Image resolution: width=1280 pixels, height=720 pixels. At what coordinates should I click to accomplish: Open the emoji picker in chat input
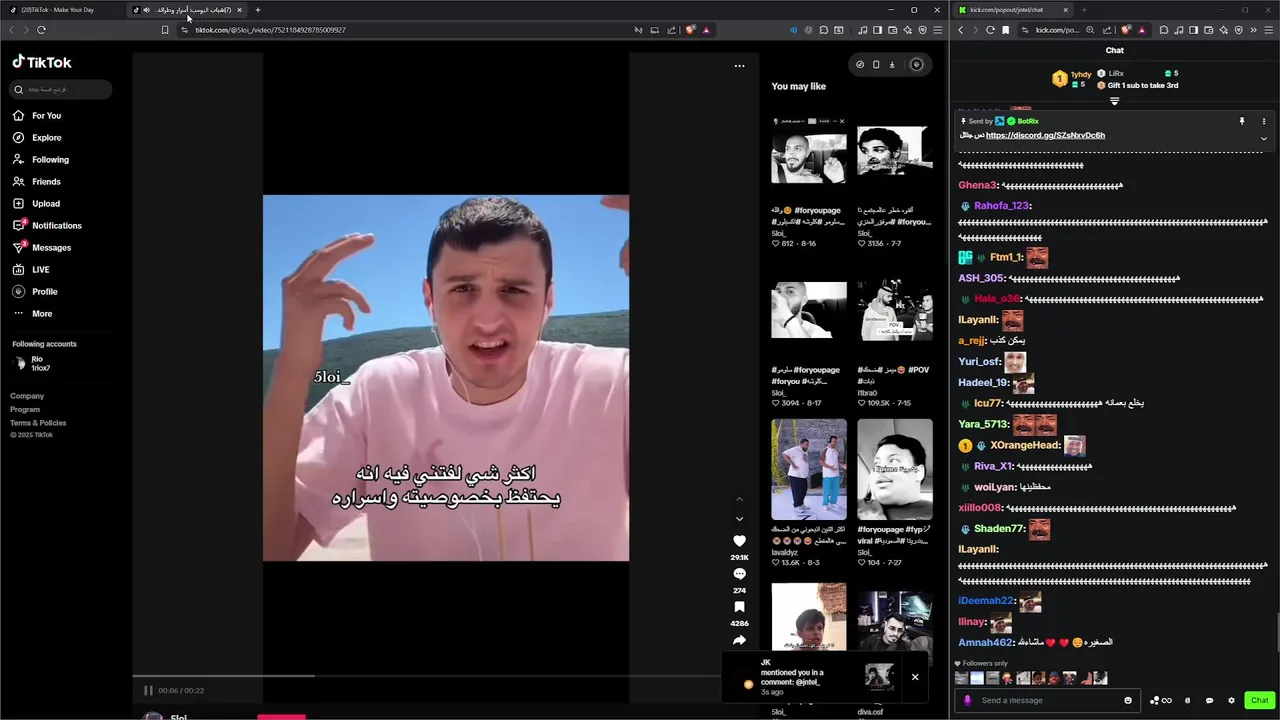[1128, 700]
